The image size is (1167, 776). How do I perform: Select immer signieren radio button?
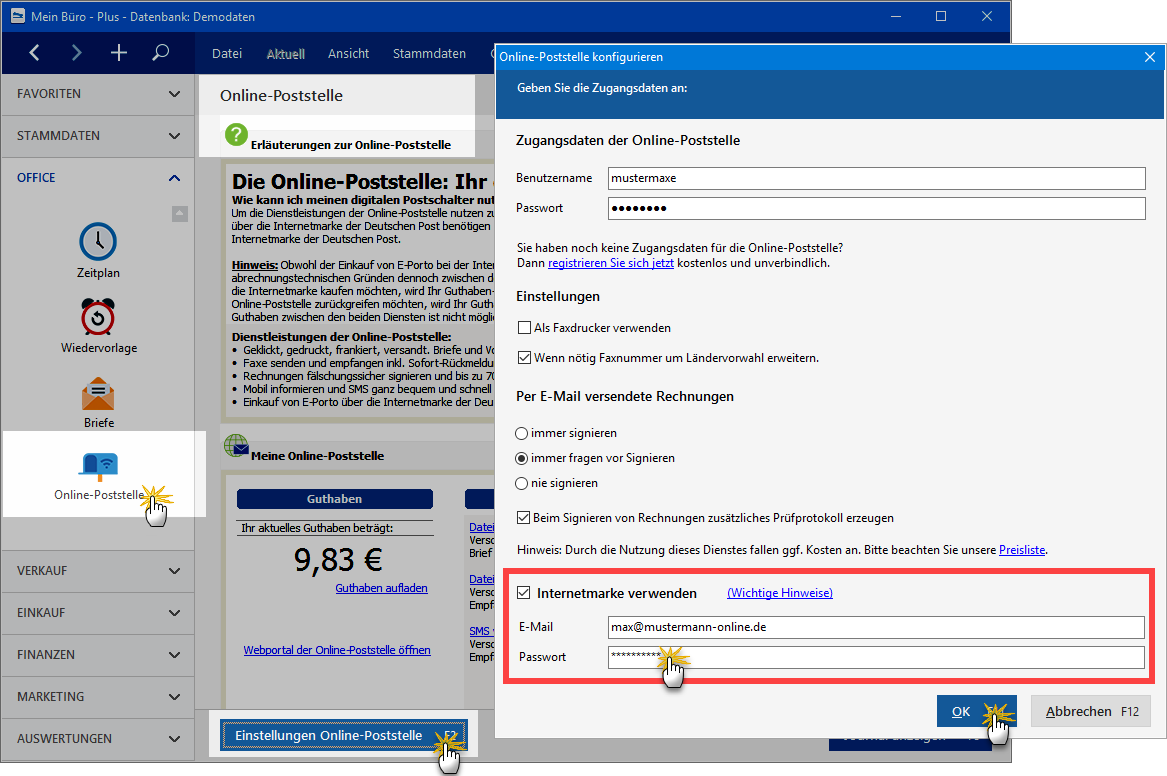coord(522,433)
